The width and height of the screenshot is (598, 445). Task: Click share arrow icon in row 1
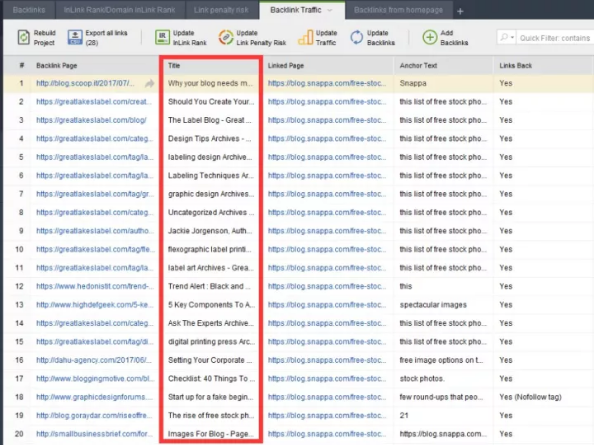150,84
